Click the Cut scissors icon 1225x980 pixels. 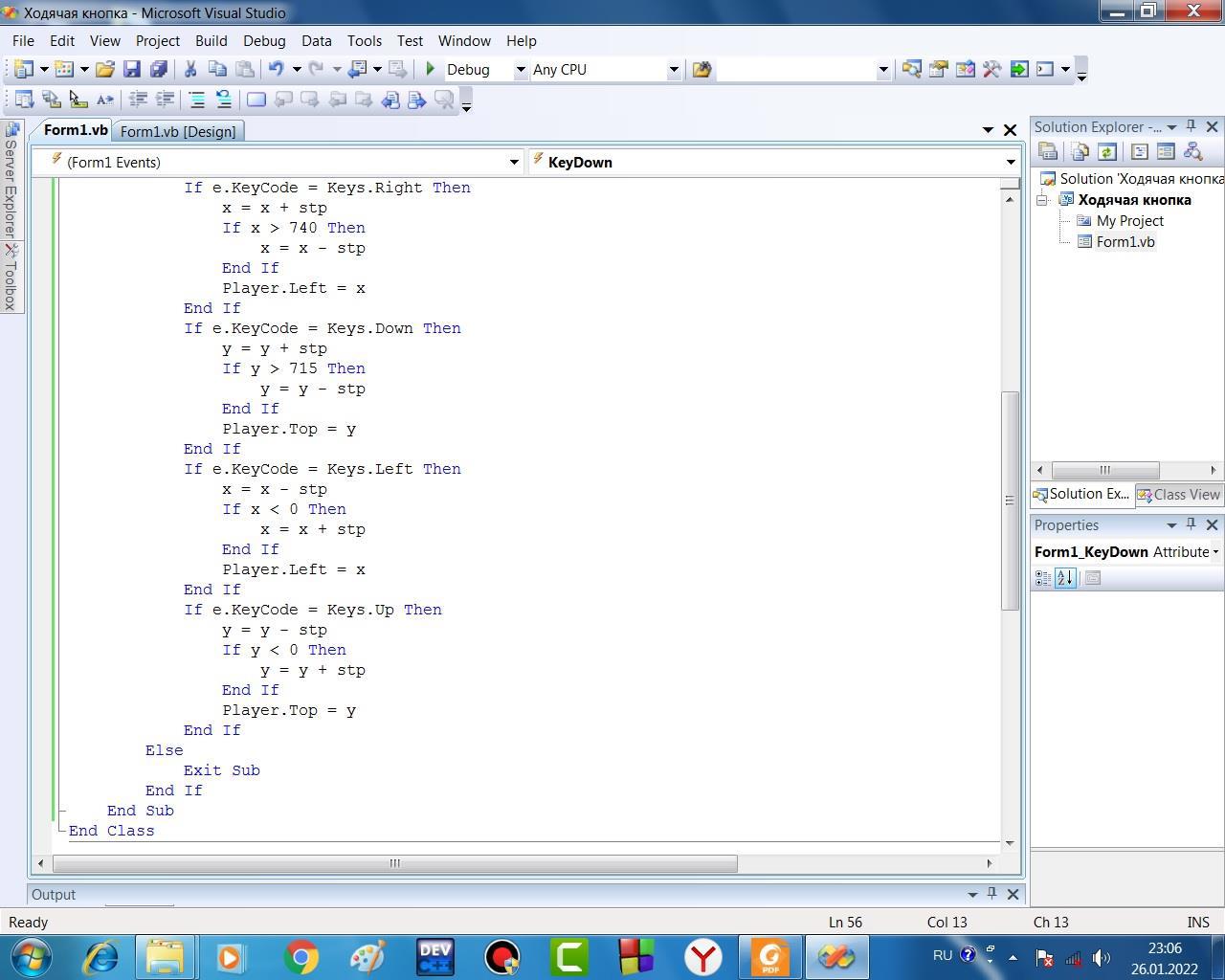point(189,69)
